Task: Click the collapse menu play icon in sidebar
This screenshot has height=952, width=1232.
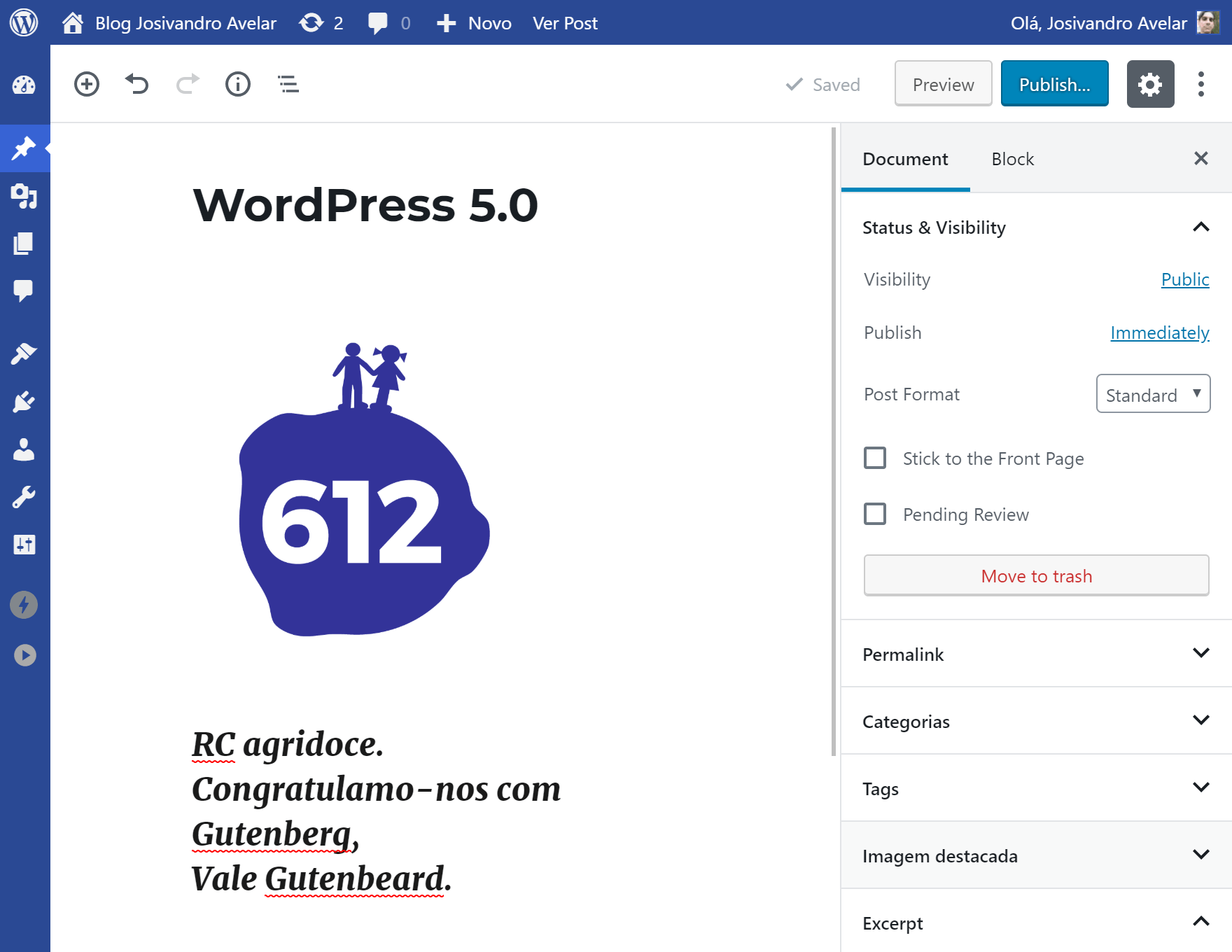Action: (x=24, y=655)
